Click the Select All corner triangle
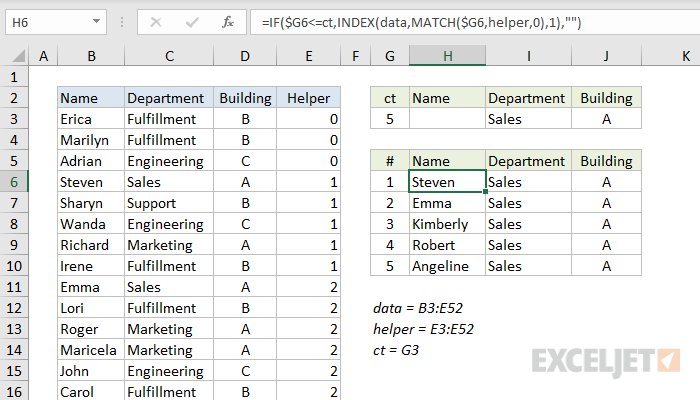This screenshot has height=400, width=700. tap(16, 57)
